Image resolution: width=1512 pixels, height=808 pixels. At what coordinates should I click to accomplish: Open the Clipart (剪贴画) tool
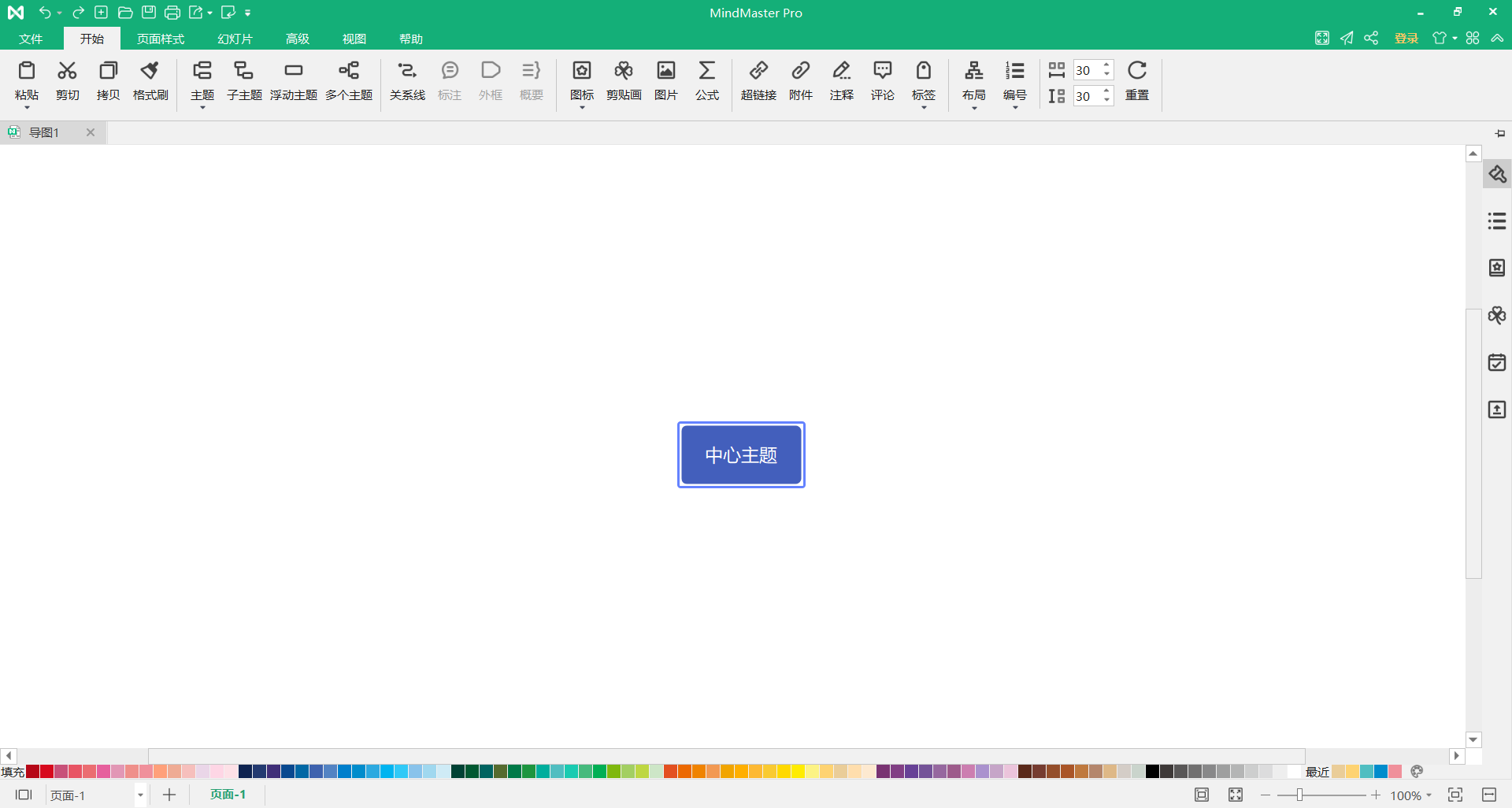click(x=623, y=80)
